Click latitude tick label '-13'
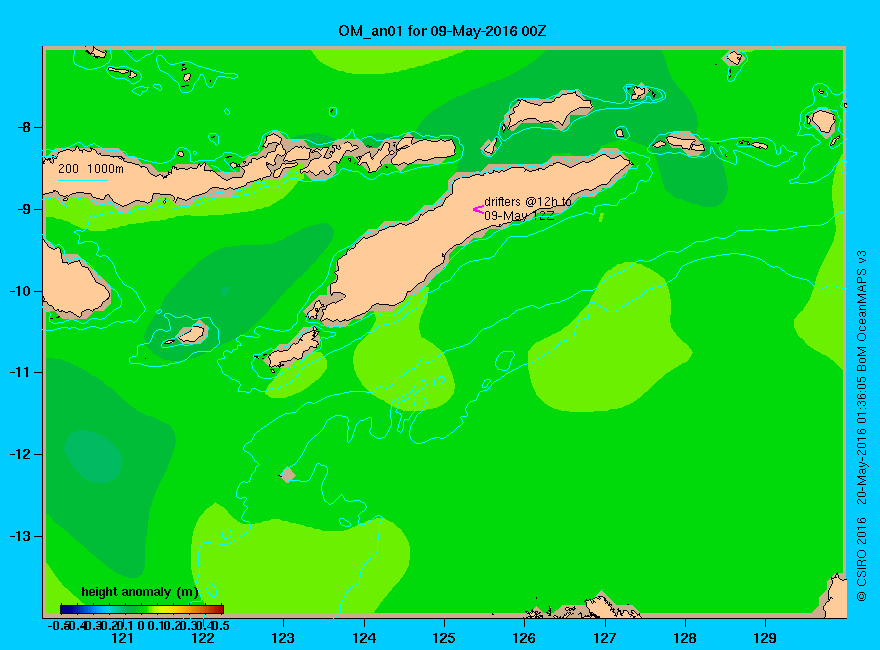 pyautogui.click(x=20, y=536)
